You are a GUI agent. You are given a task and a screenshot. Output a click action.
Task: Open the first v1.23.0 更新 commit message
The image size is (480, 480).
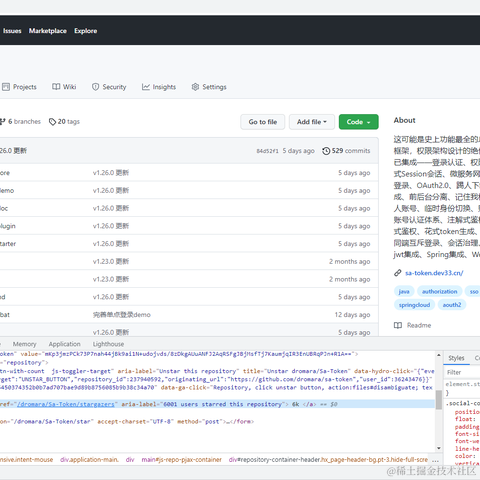coord(111,262)
